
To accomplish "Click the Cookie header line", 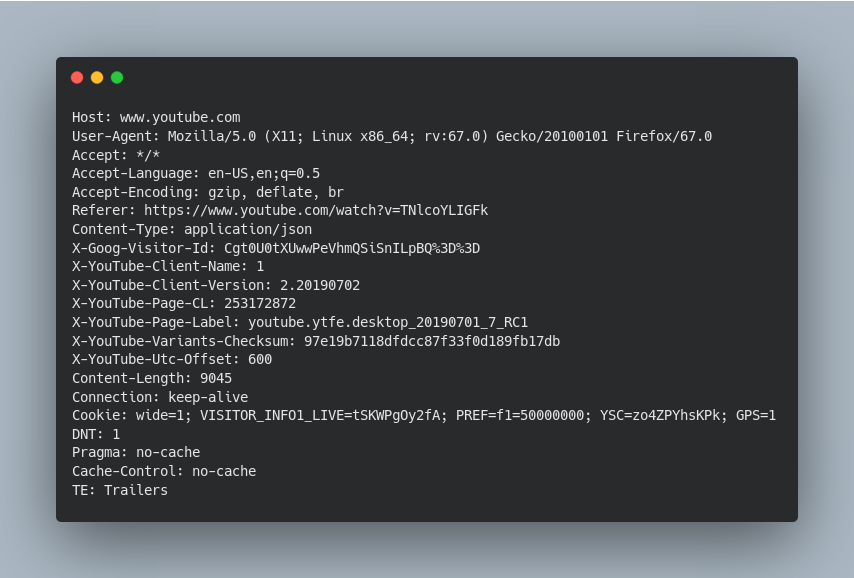I will pos(423,415).
